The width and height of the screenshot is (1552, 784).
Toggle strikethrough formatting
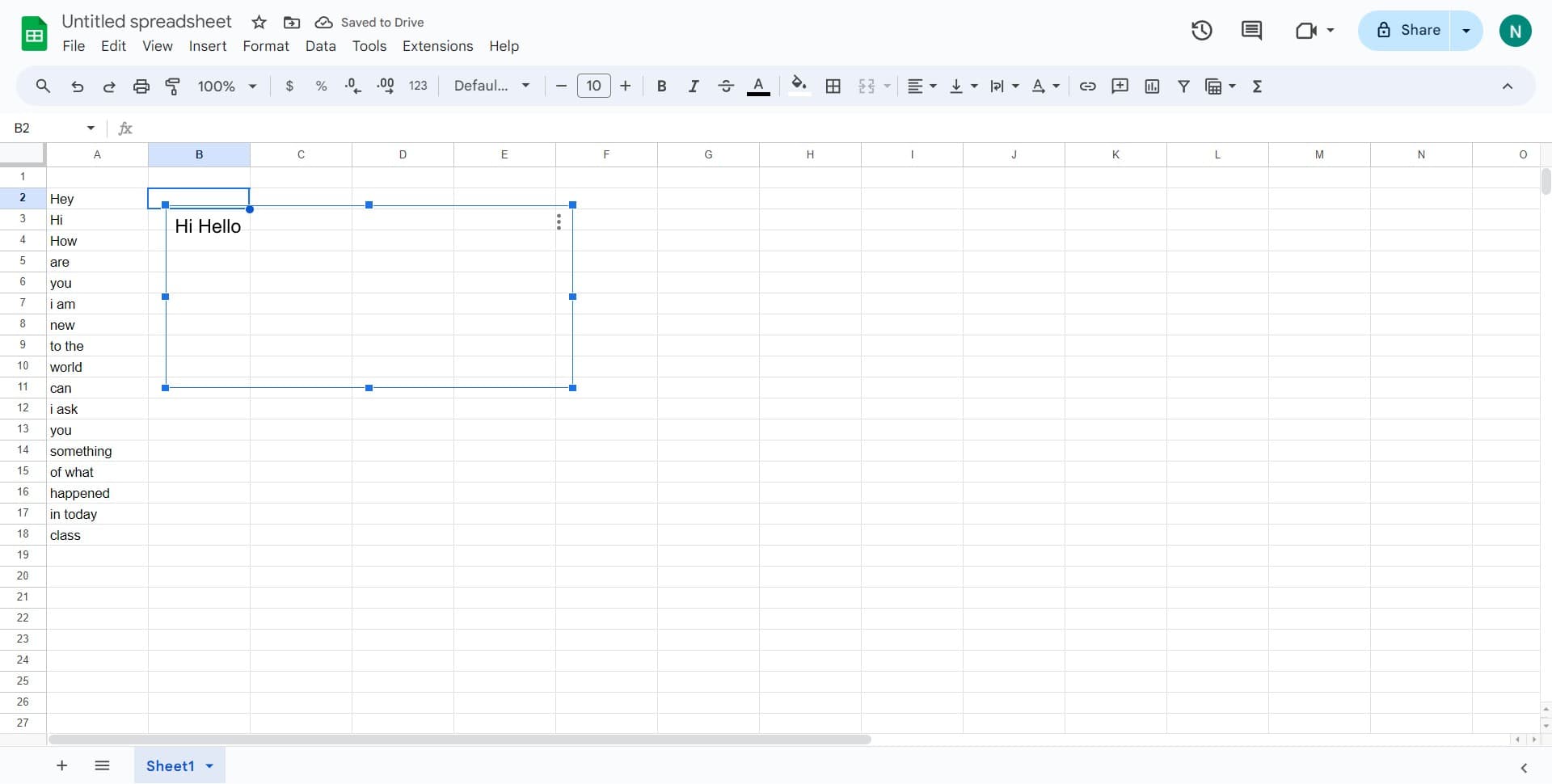(725, 86)
